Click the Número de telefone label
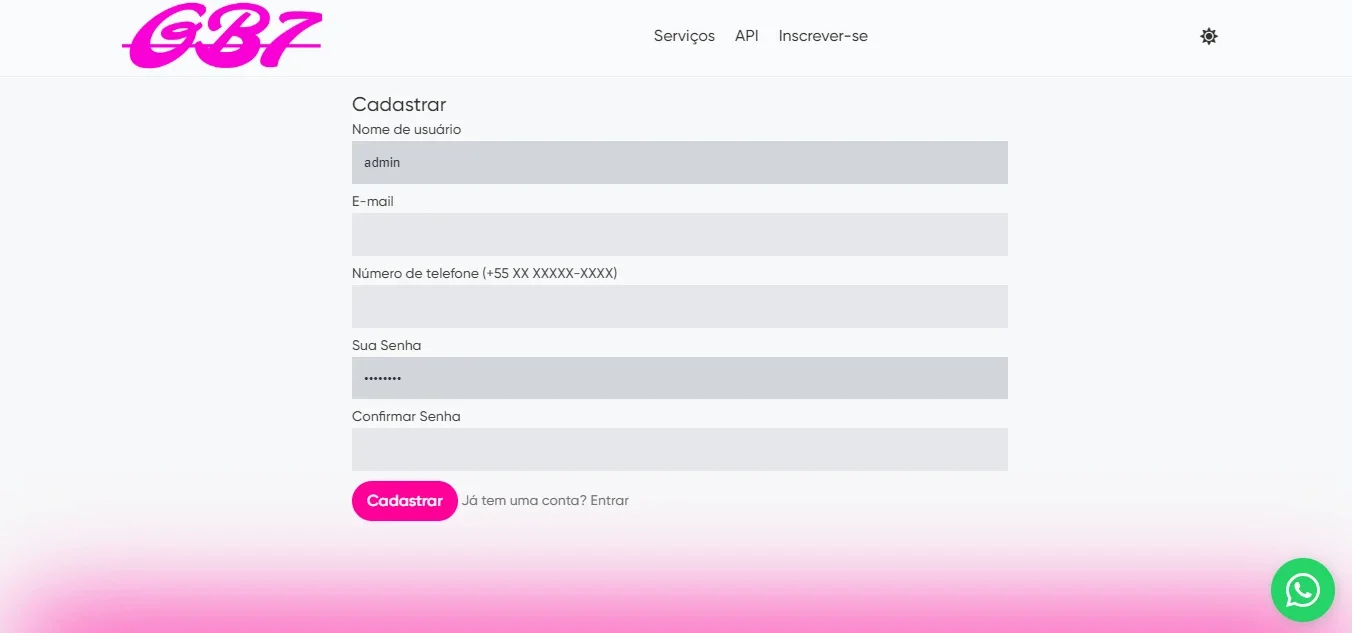 tap(485, 273)
